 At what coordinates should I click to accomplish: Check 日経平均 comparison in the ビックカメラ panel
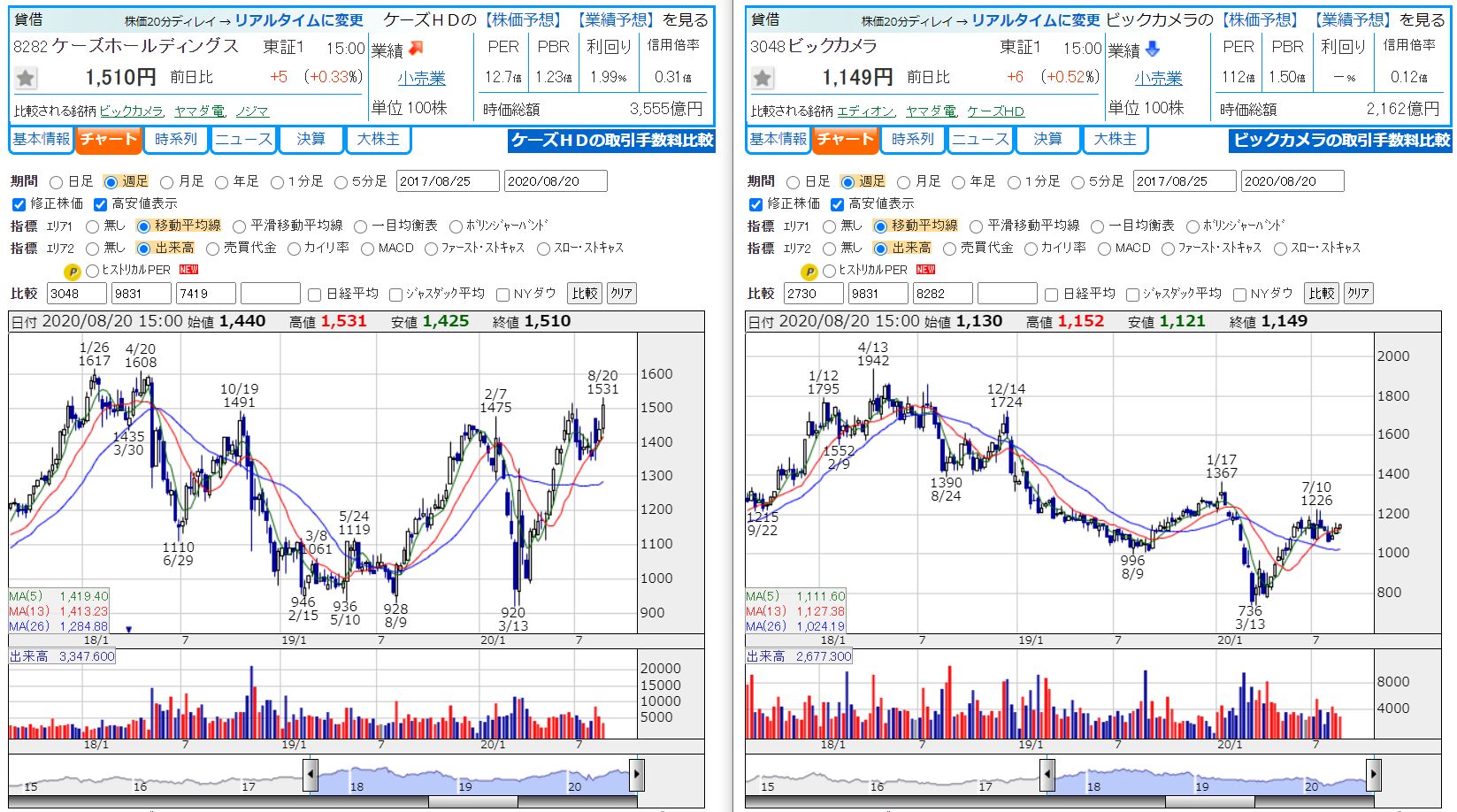coord(1052,295)
